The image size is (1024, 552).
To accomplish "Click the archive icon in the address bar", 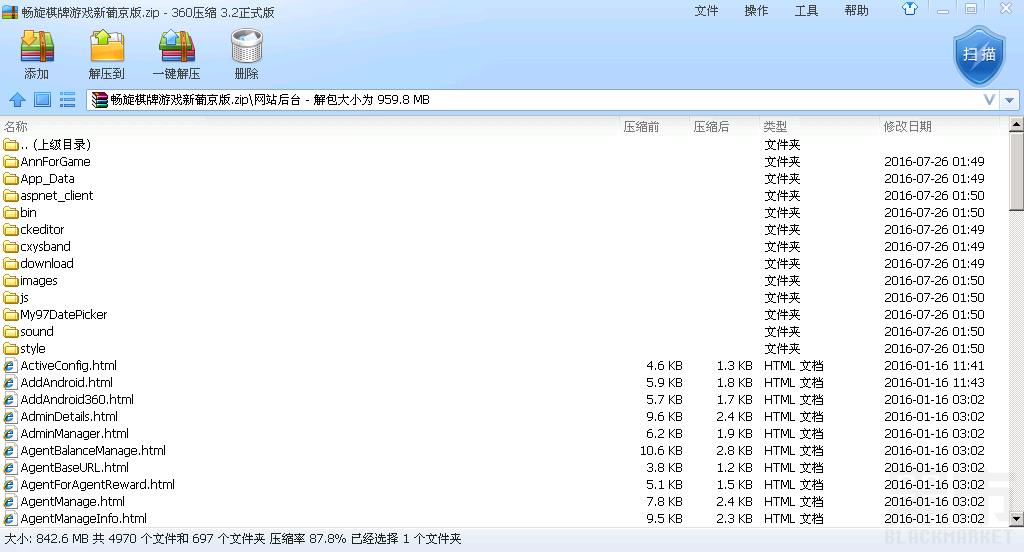I will coord(99,99).
